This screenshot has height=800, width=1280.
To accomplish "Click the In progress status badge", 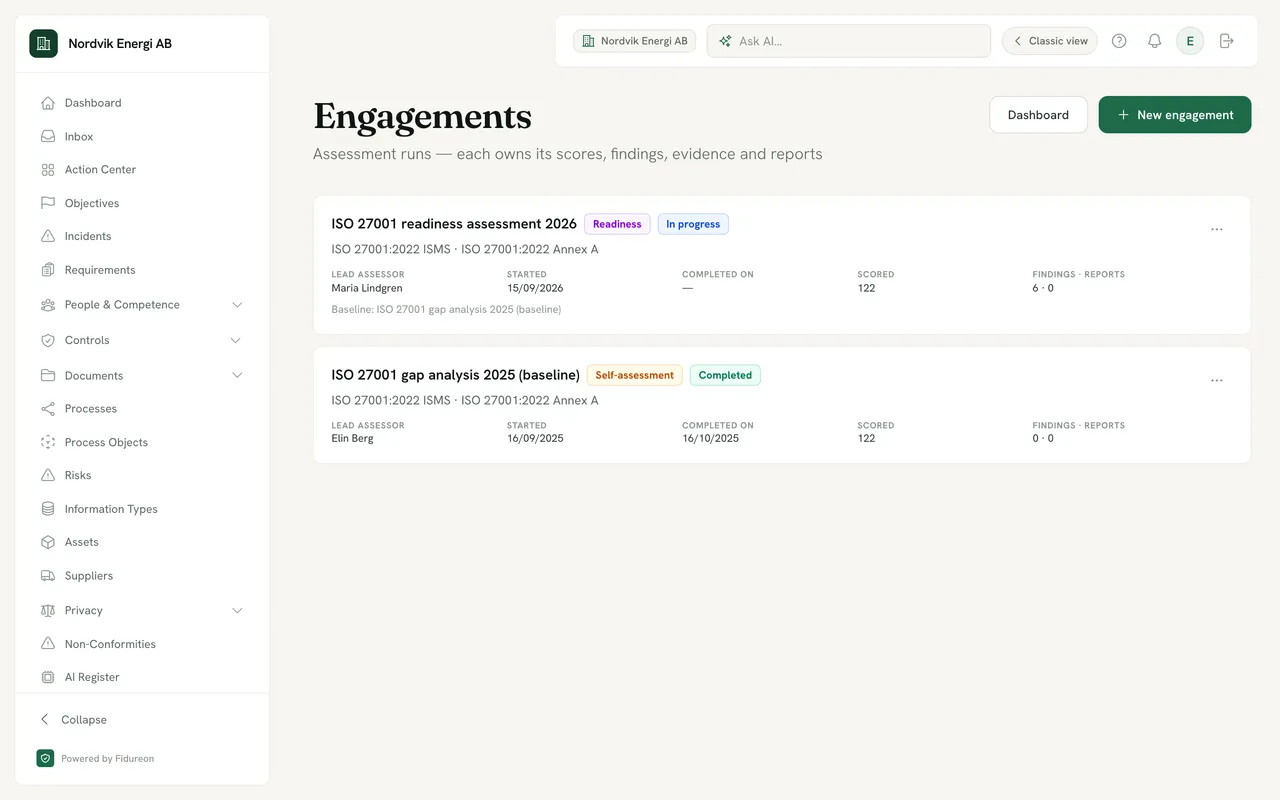I will coord(693,224).
